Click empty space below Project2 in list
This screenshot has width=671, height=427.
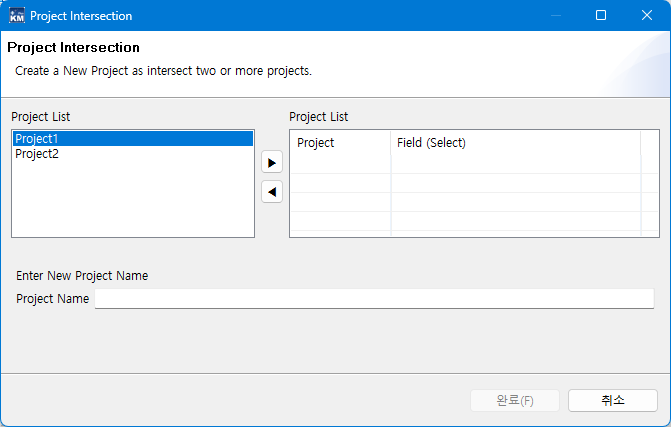132,200
